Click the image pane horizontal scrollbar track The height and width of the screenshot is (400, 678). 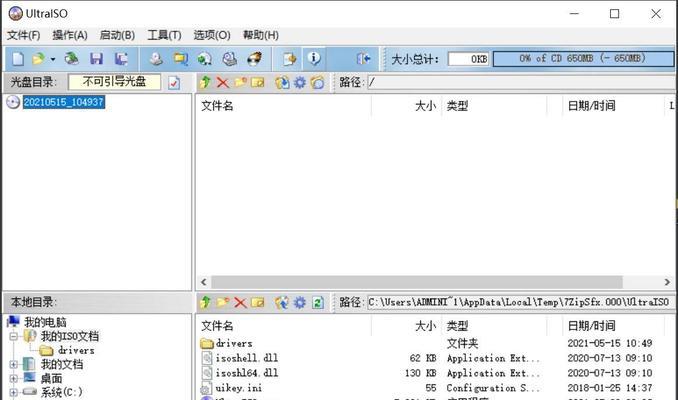(x=435, y=282)
